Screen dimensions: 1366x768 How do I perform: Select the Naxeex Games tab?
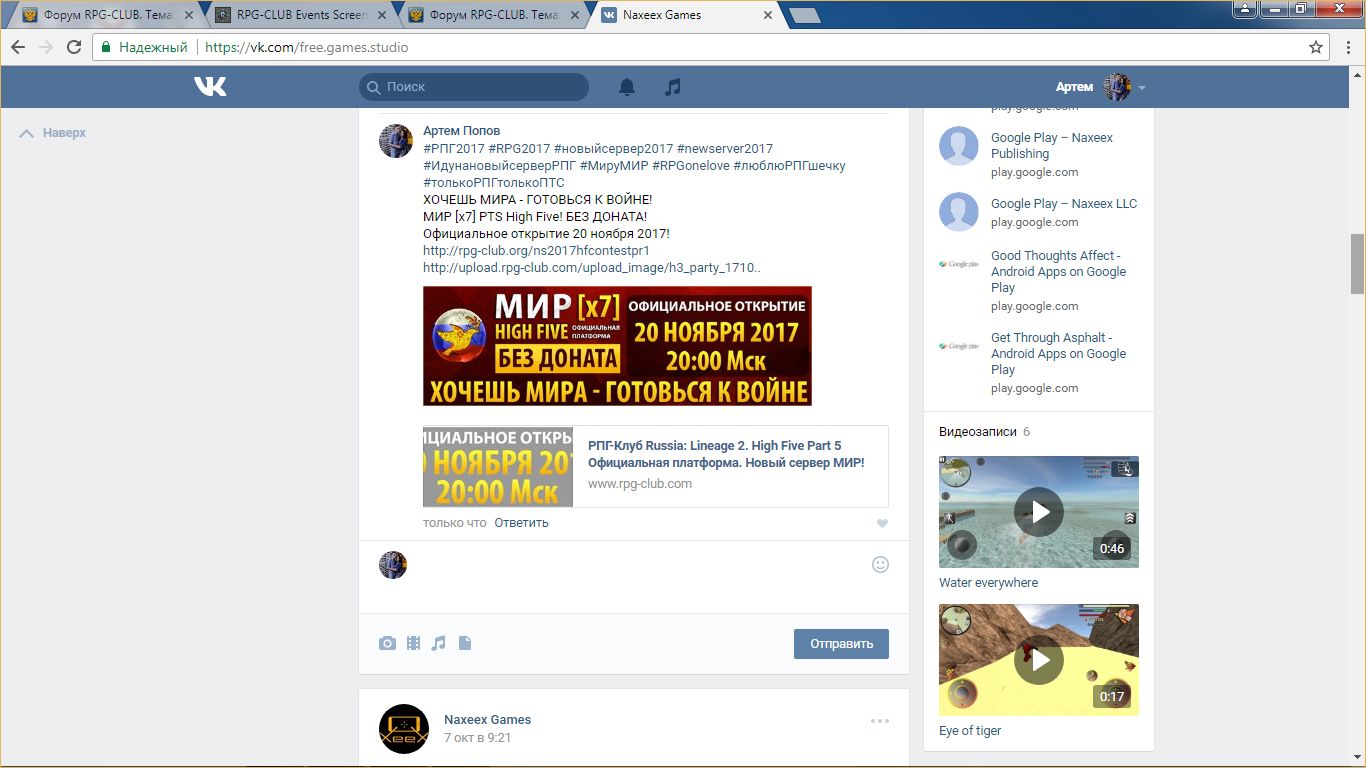coord(688,15)
